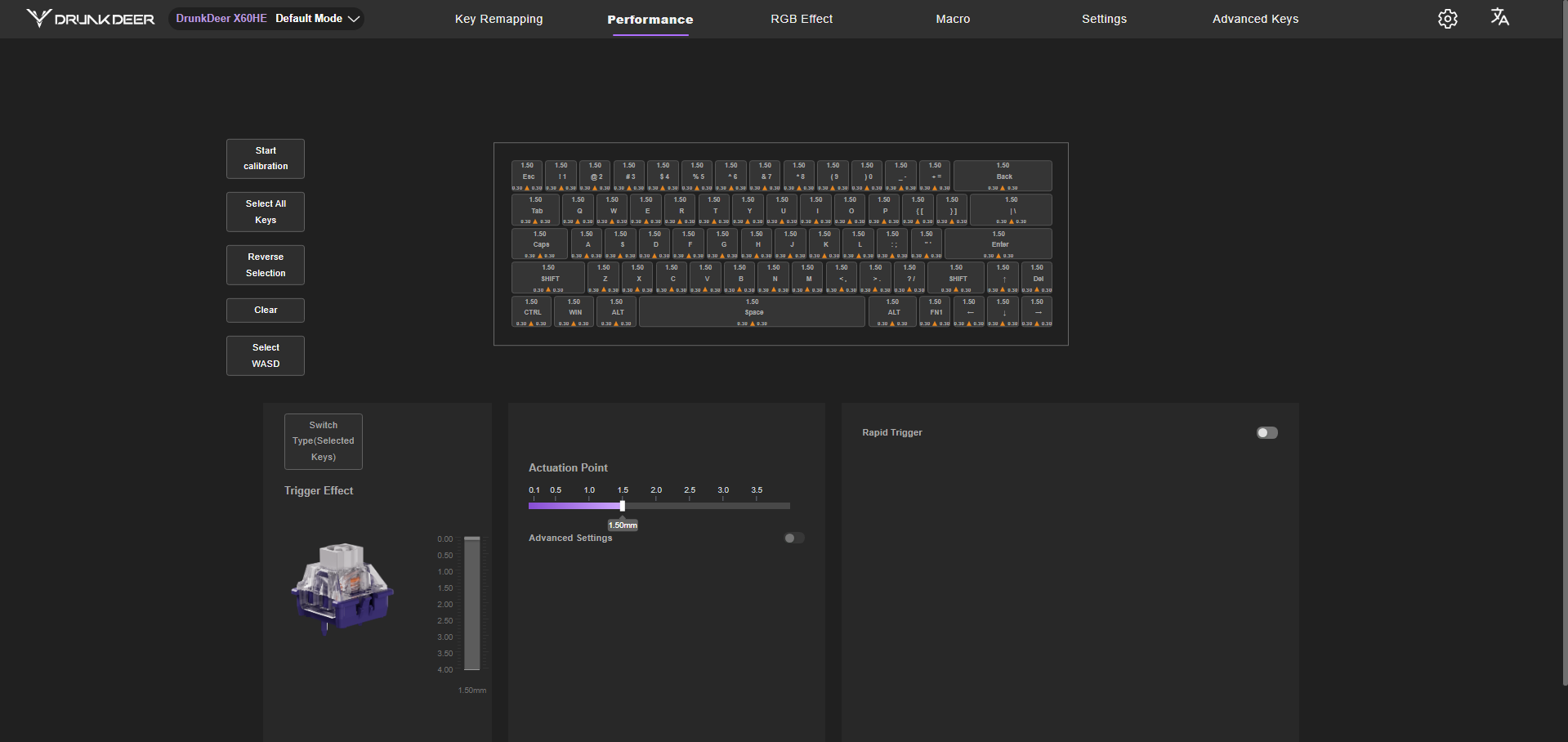Select the FN1 key on keyboard layout
Viewport: 1568px width, 742px height.
(935, 311)
